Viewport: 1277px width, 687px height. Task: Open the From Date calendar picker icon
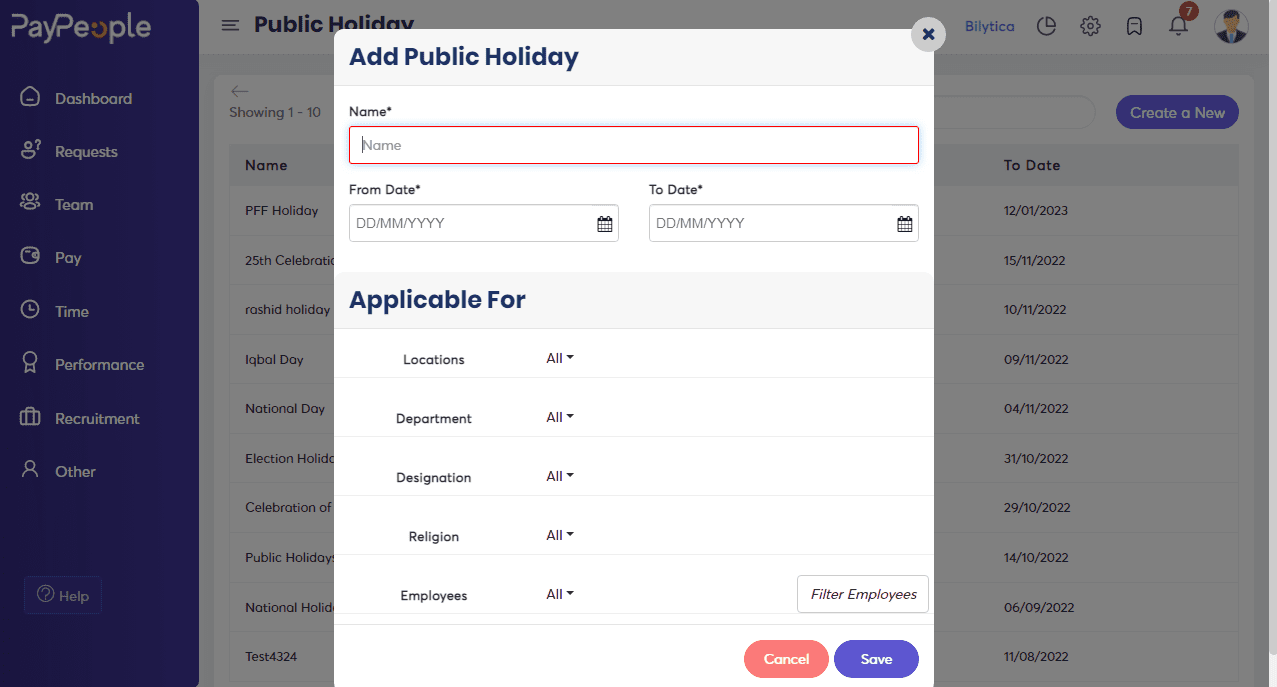tap(604, 224)
